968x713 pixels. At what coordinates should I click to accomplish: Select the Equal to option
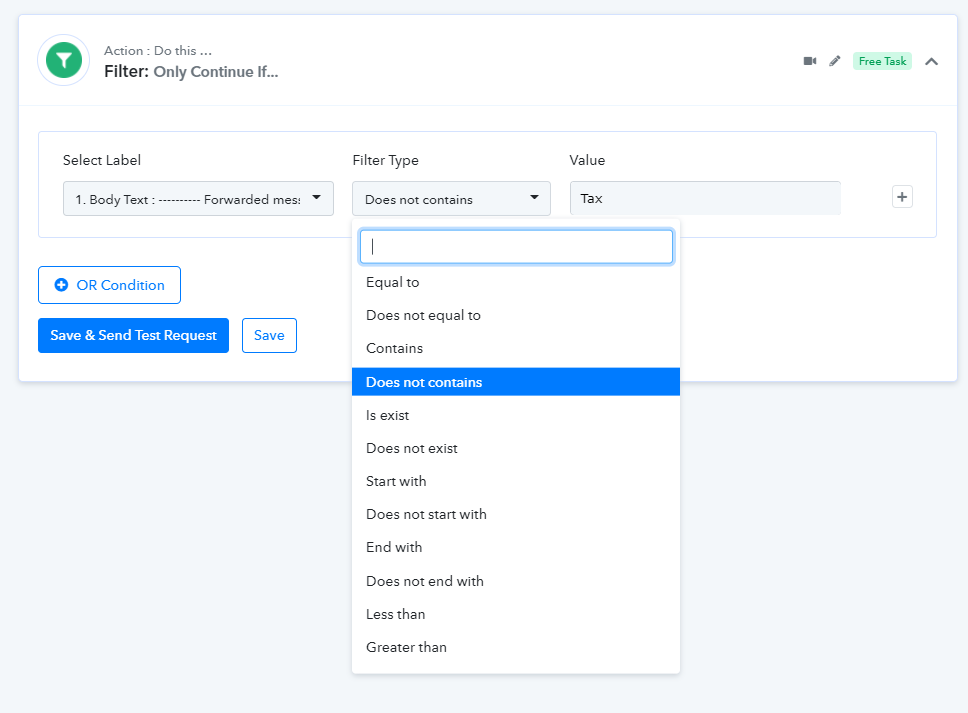click(515, 282)
